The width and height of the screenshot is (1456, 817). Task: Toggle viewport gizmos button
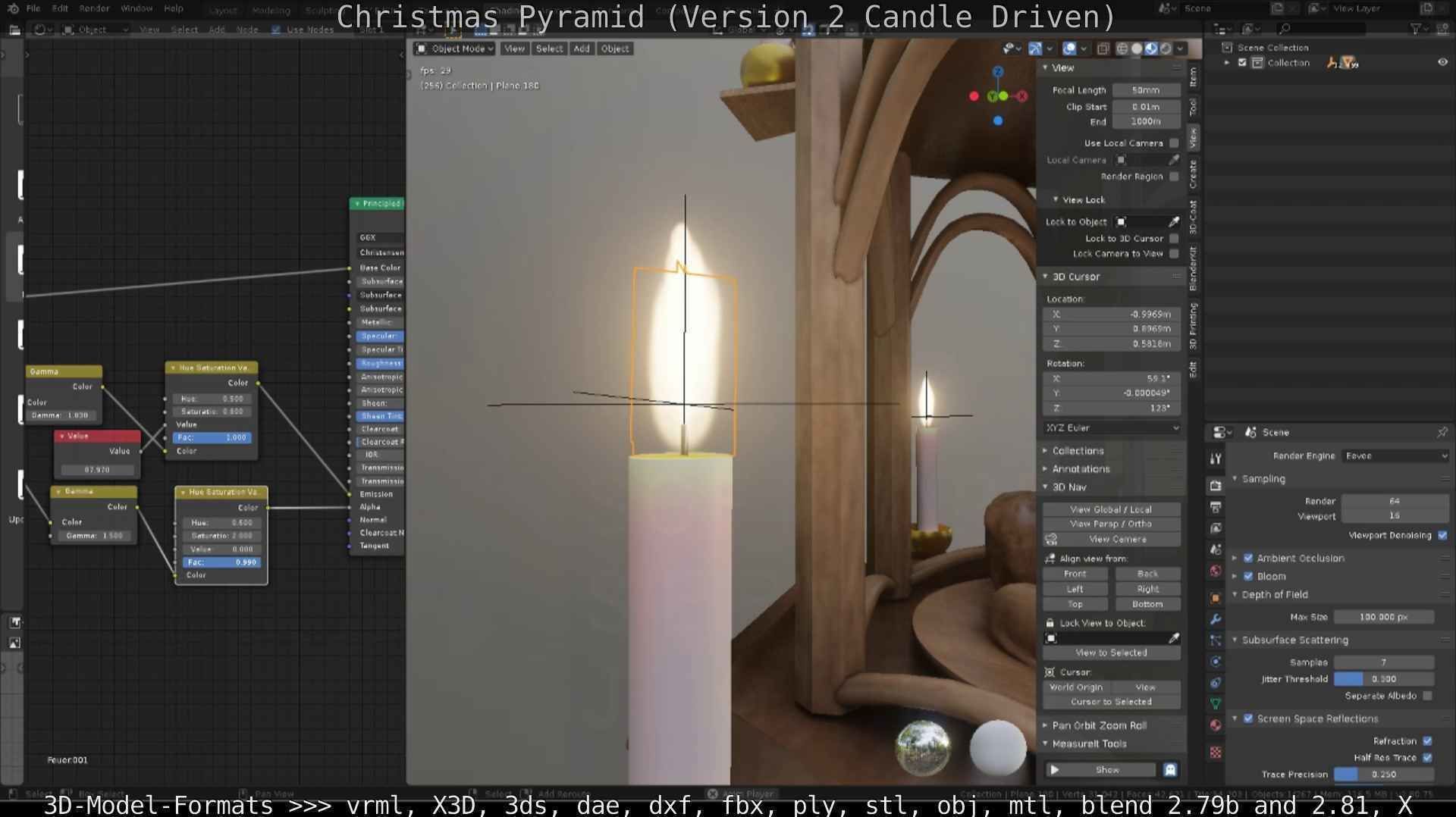click(1035, 49)
